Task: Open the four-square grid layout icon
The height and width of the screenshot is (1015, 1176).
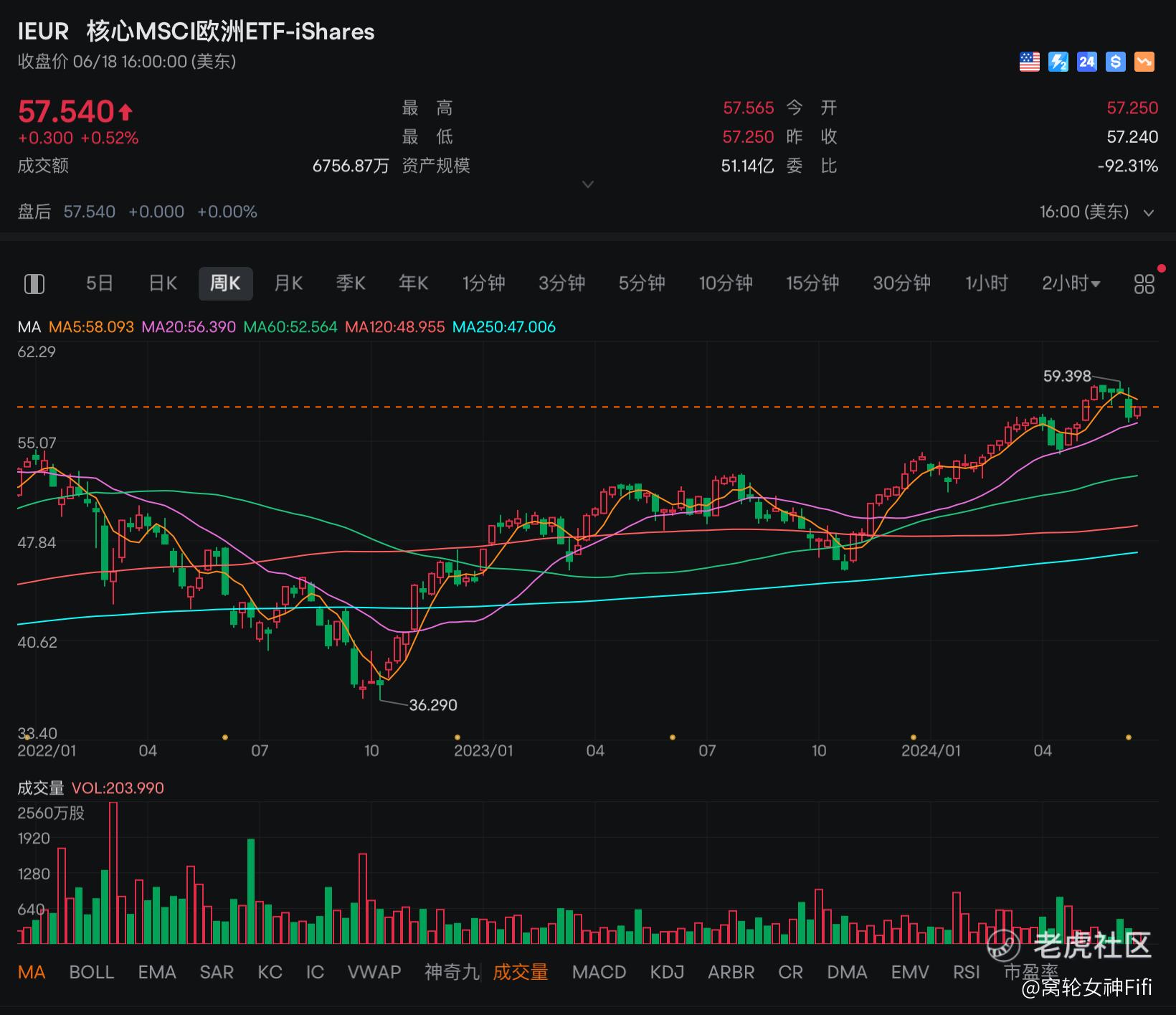Action: point(1144,284)
